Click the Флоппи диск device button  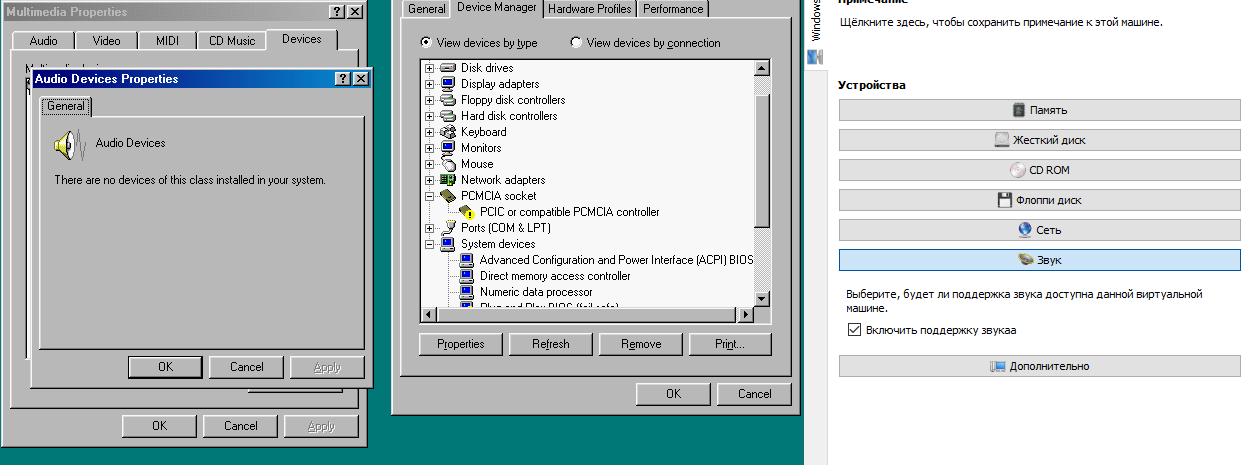pyautogui.click(x=1040, y=200)
